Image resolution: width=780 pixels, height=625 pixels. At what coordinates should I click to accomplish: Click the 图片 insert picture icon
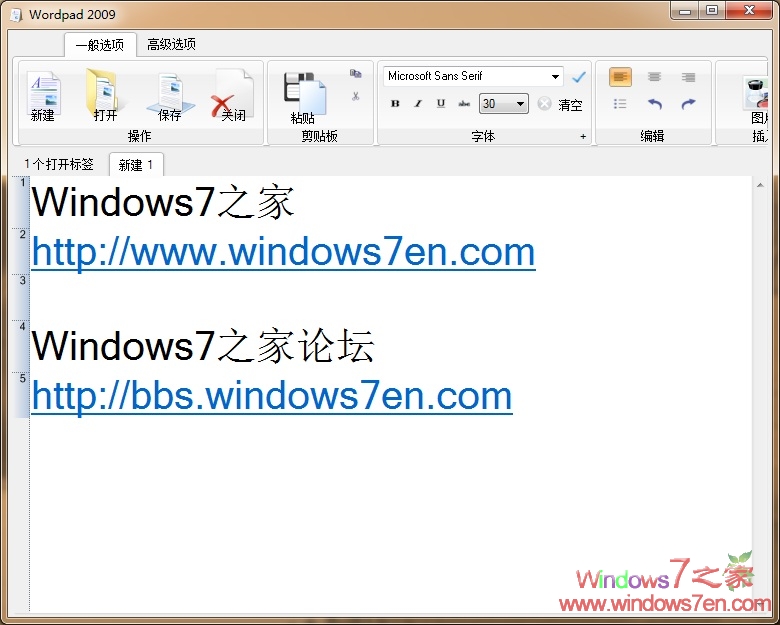[x=756, y=100]
